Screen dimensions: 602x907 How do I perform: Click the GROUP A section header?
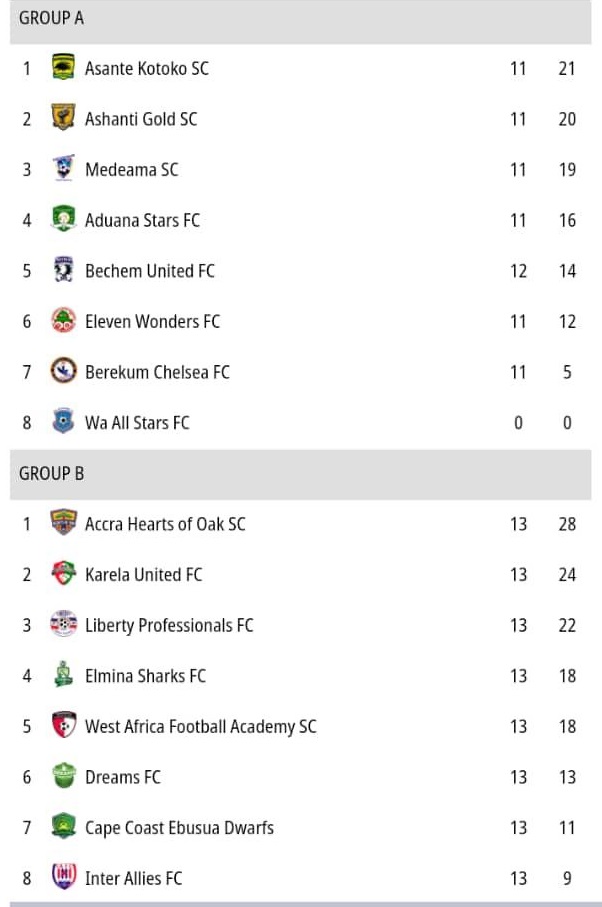pos(301,20)
